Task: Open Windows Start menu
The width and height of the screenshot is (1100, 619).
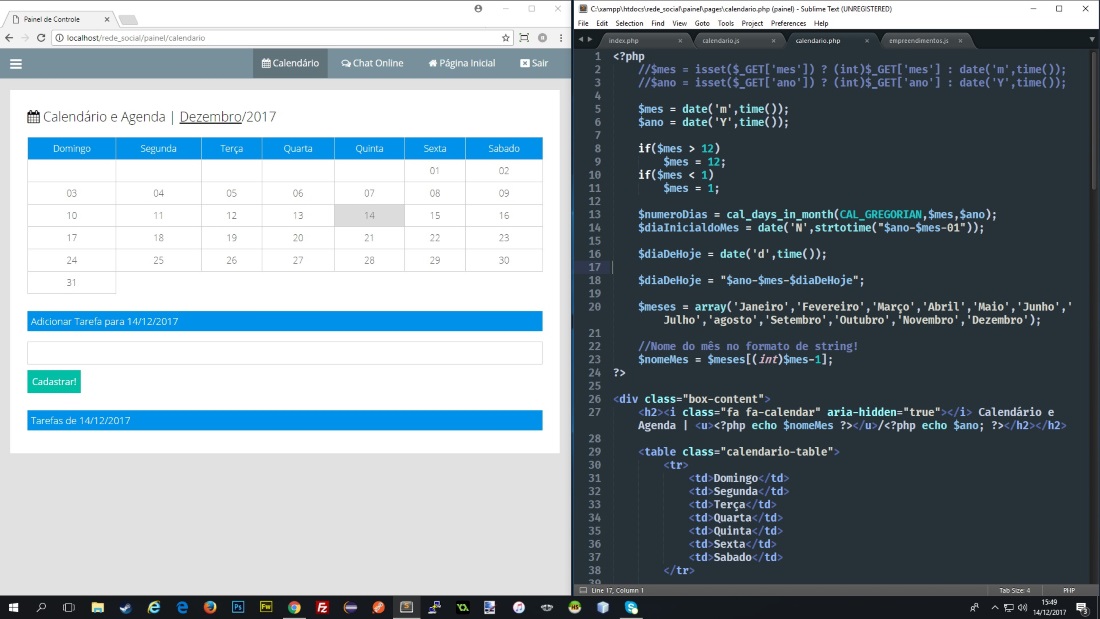Action: click(x=14, y=607)
